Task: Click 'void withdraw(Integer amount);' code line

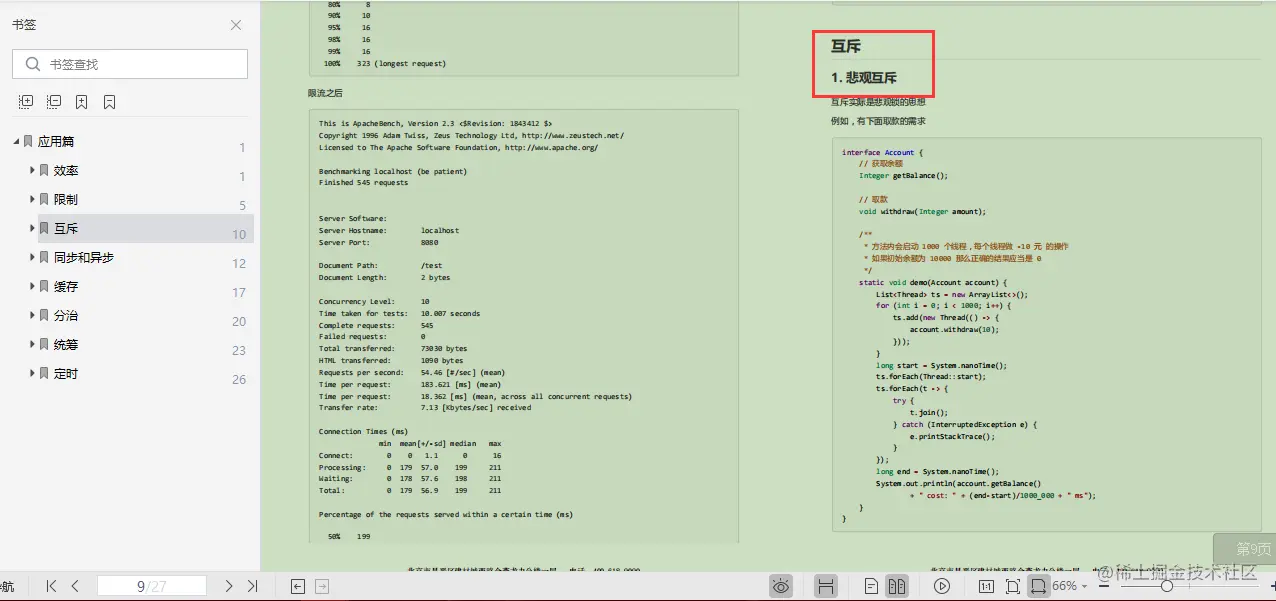Action: [923, 212]
